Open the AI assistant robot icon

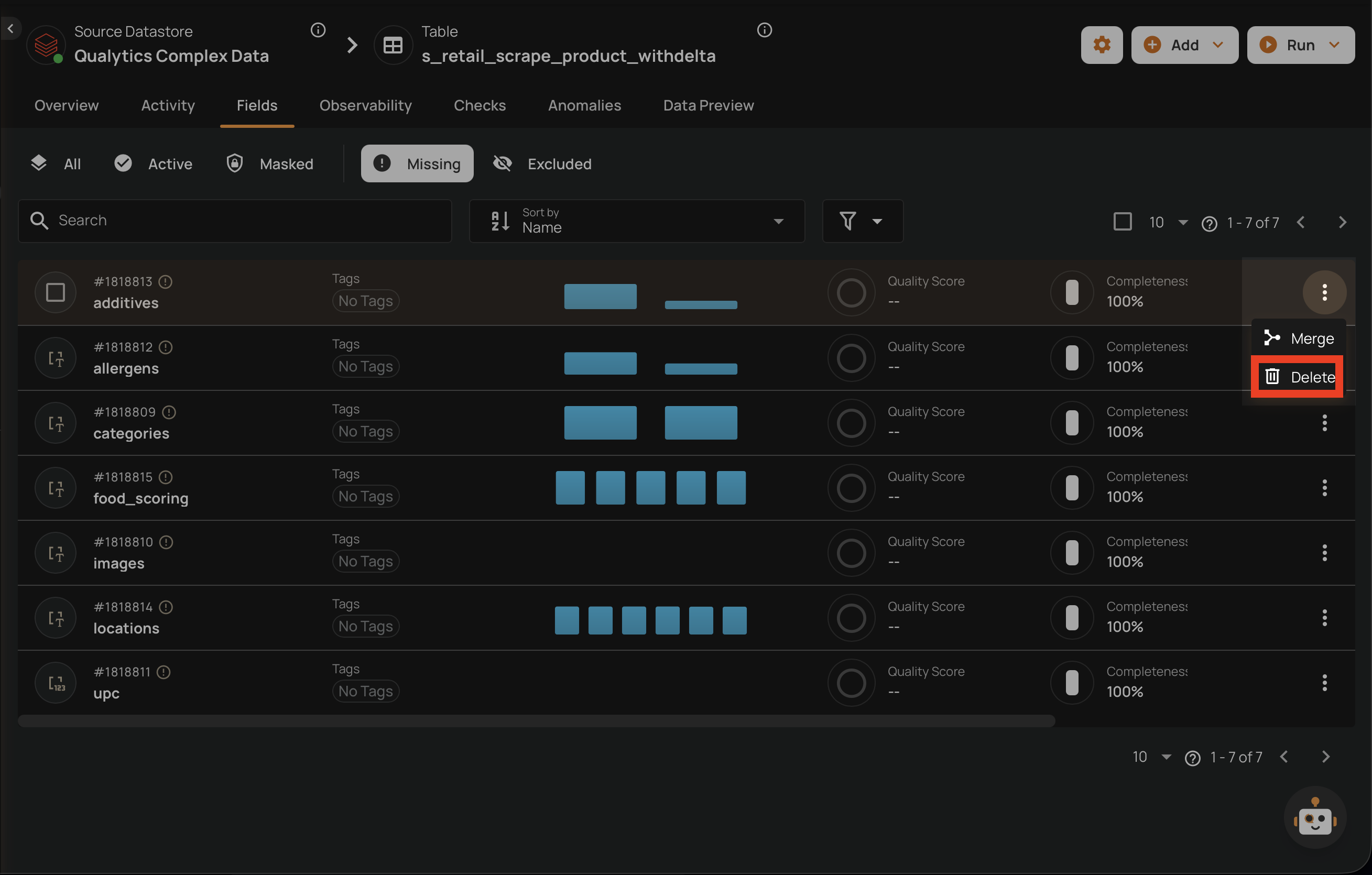pos(1314,818)
